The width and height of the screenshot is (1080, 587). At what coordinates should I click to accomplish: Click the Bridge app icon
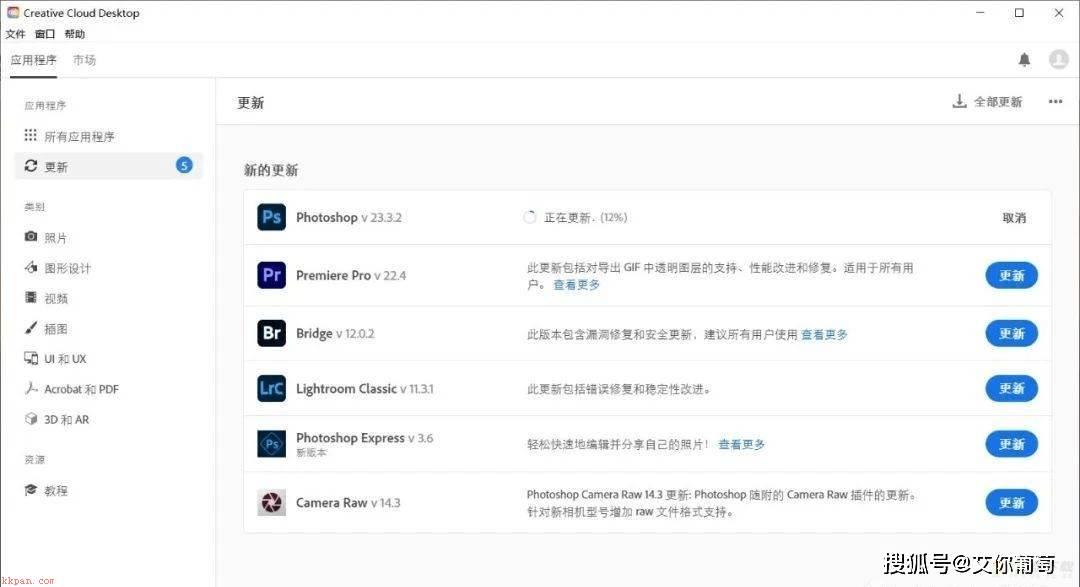pyautogui.click(x=271, y=333)
